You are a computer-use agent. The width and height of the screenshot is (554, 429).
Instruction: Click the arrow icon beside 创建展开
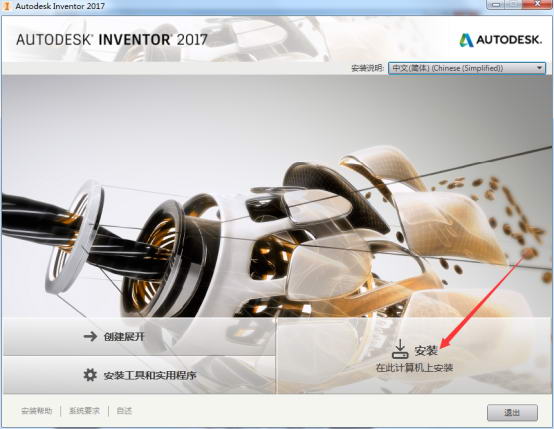(90, 336)
